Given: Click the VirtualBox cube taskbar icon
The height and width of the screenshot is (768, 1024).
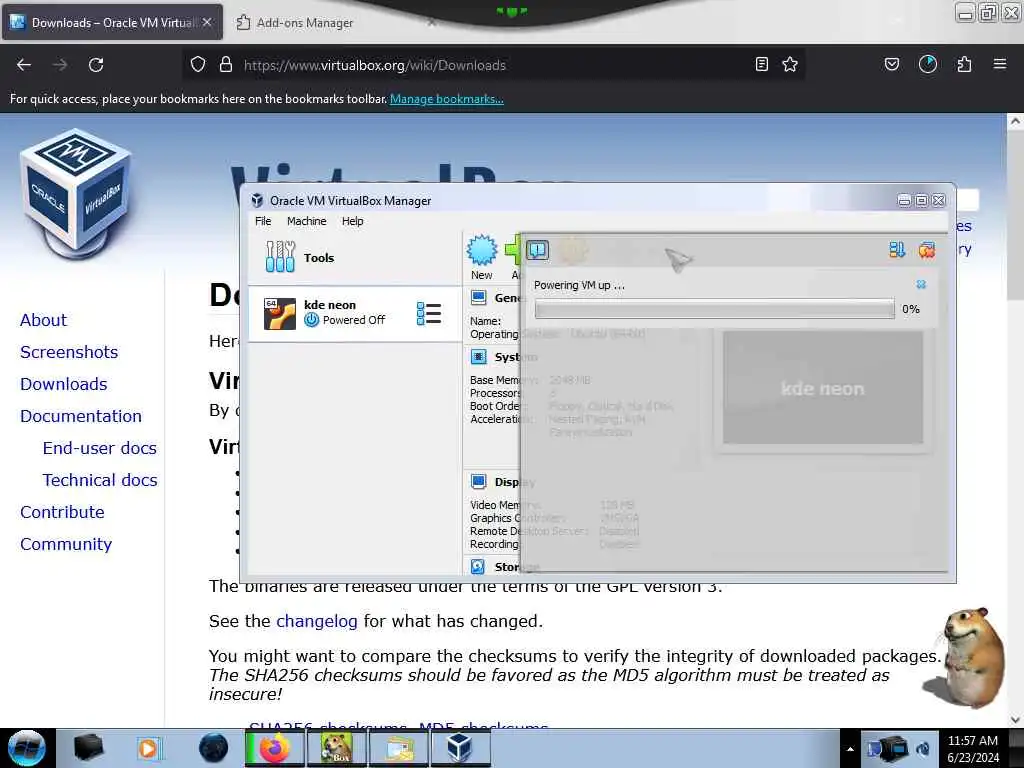Looking at the screenshot, I should point(460,748).
